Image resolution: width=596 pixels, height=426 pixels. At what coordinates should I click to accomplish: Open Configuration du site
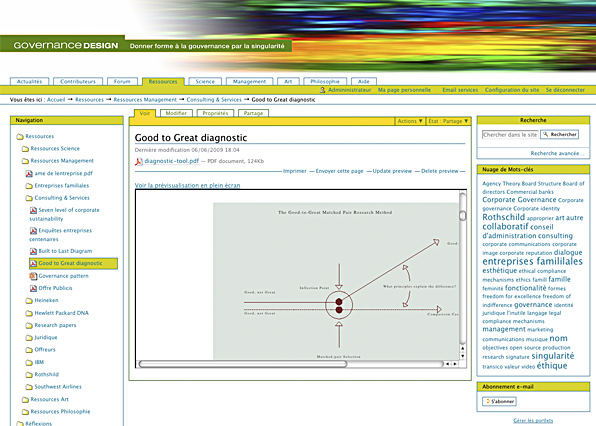[512, 90]
